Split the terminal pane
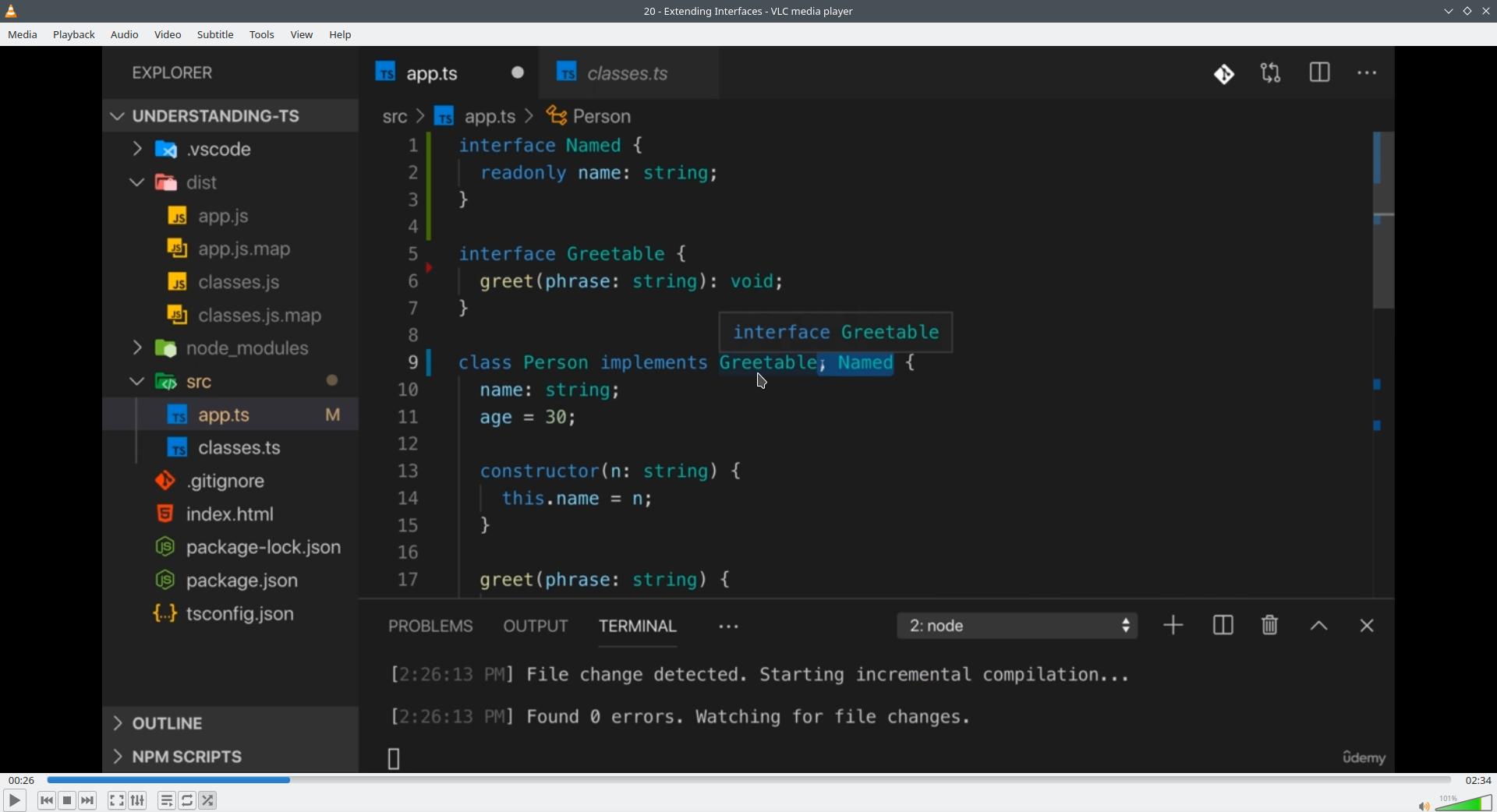Screen dimensions: 1497x812 click(x=1223, y=626)
